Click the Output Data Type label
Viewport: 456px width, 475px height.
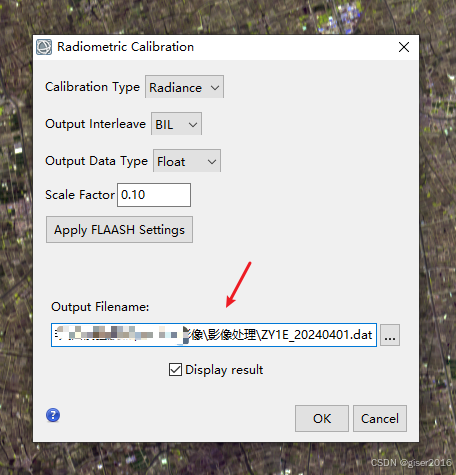tap(96, 161)
